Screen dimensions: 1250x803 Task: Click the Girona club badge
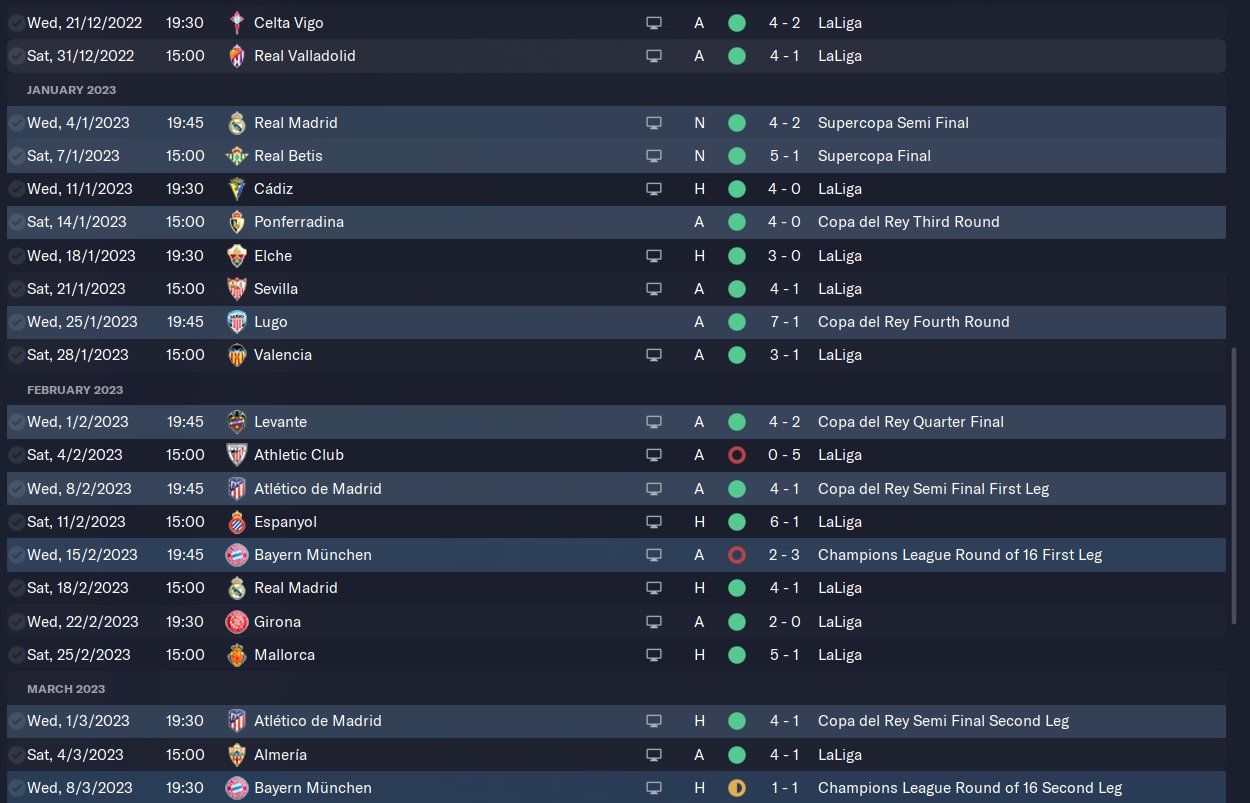pos(237,622)
